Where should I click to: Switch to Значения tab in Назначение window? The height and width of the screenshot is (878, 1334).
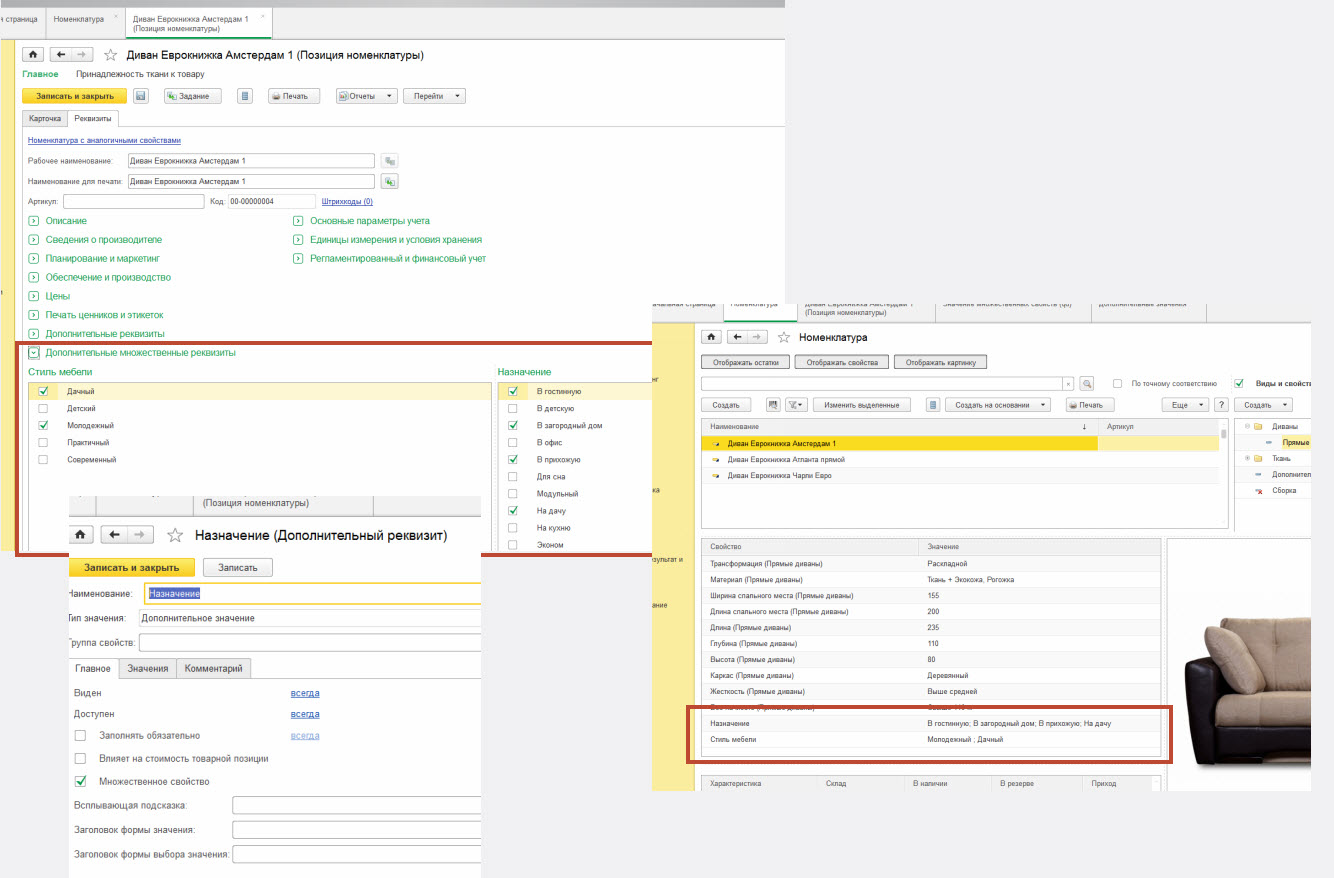point(148,668)
